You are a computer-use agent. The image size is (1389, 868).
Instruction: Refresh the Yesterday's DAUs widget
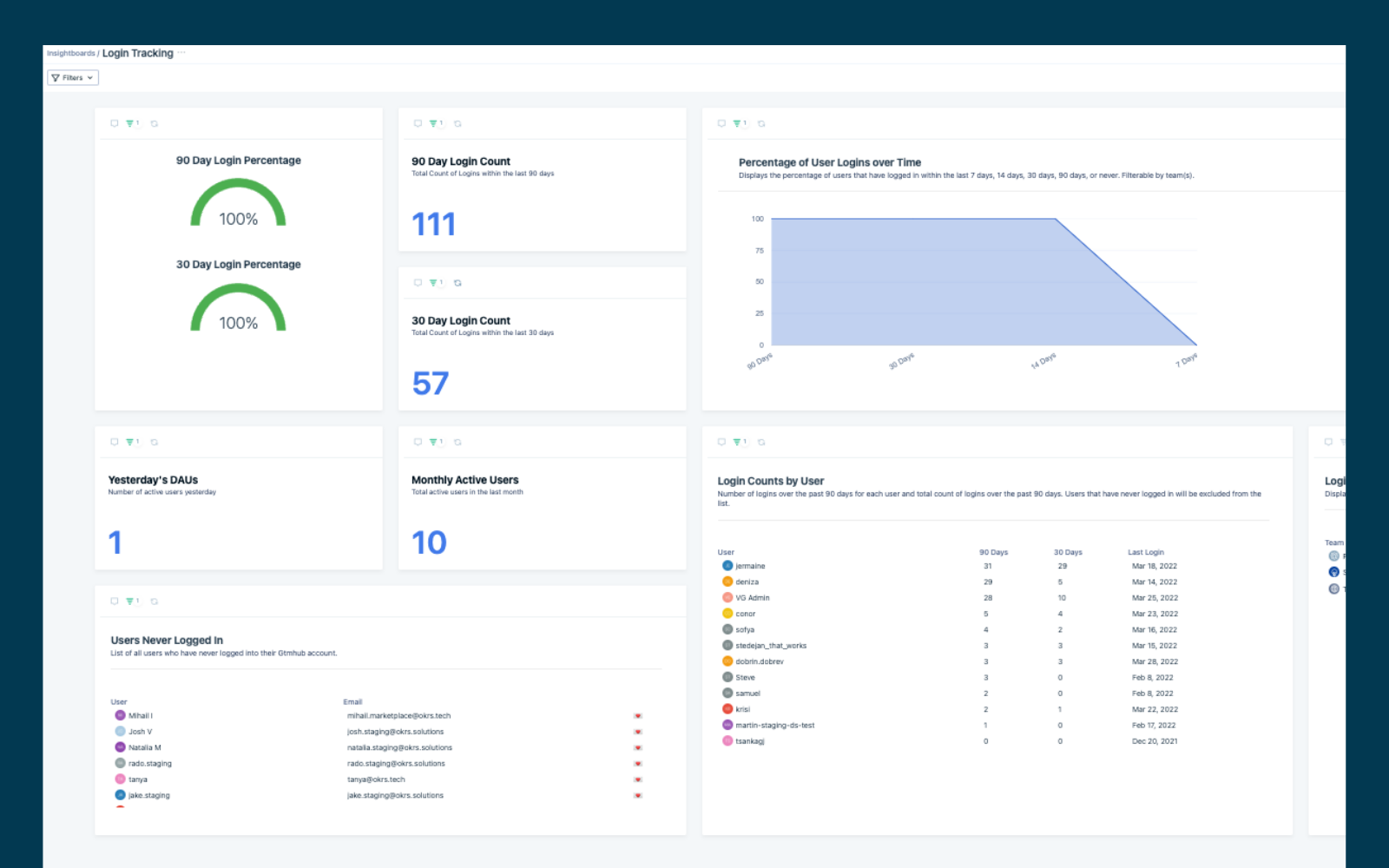pyautogui.click(x=155, y=442)
